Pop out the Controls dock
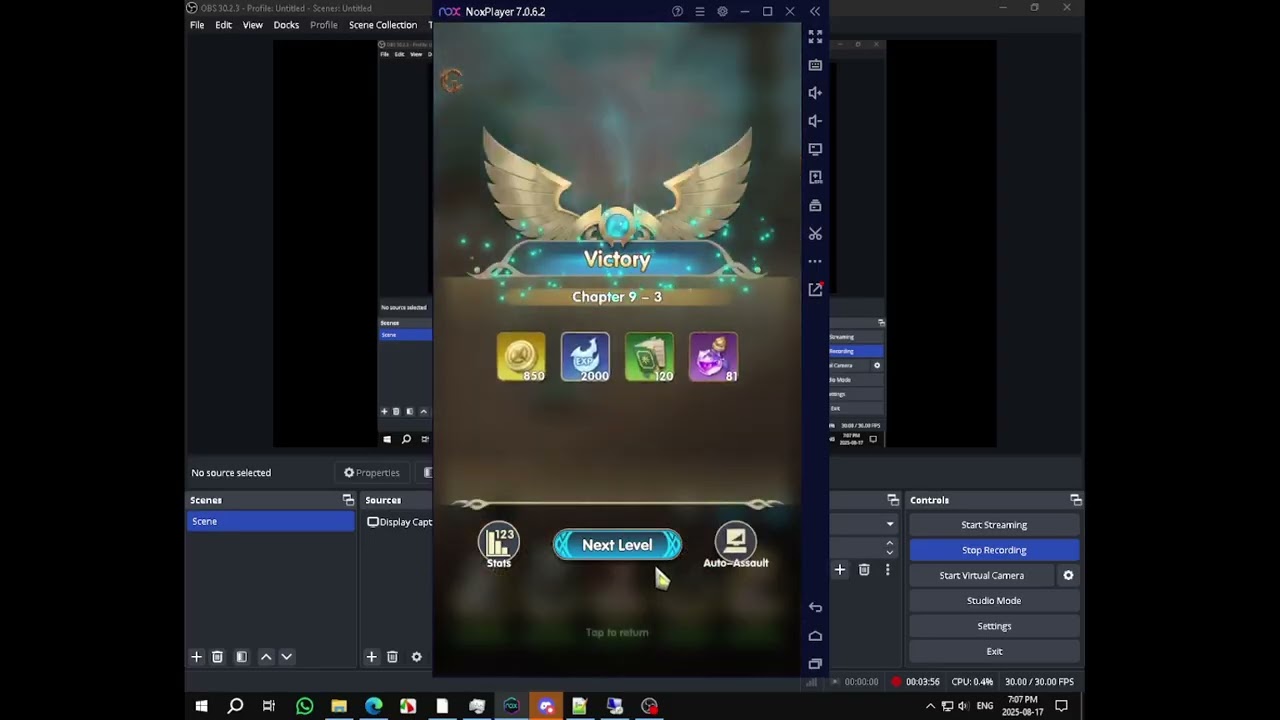Screen dimensions: 1280x720 [1076, 500]
